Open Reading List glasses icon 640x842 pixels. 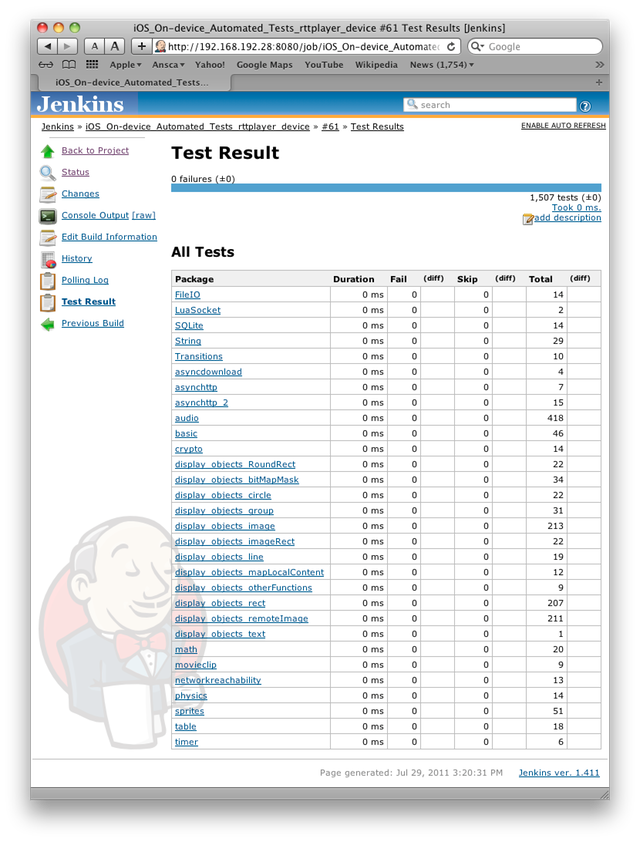click(x=46, y=64)
